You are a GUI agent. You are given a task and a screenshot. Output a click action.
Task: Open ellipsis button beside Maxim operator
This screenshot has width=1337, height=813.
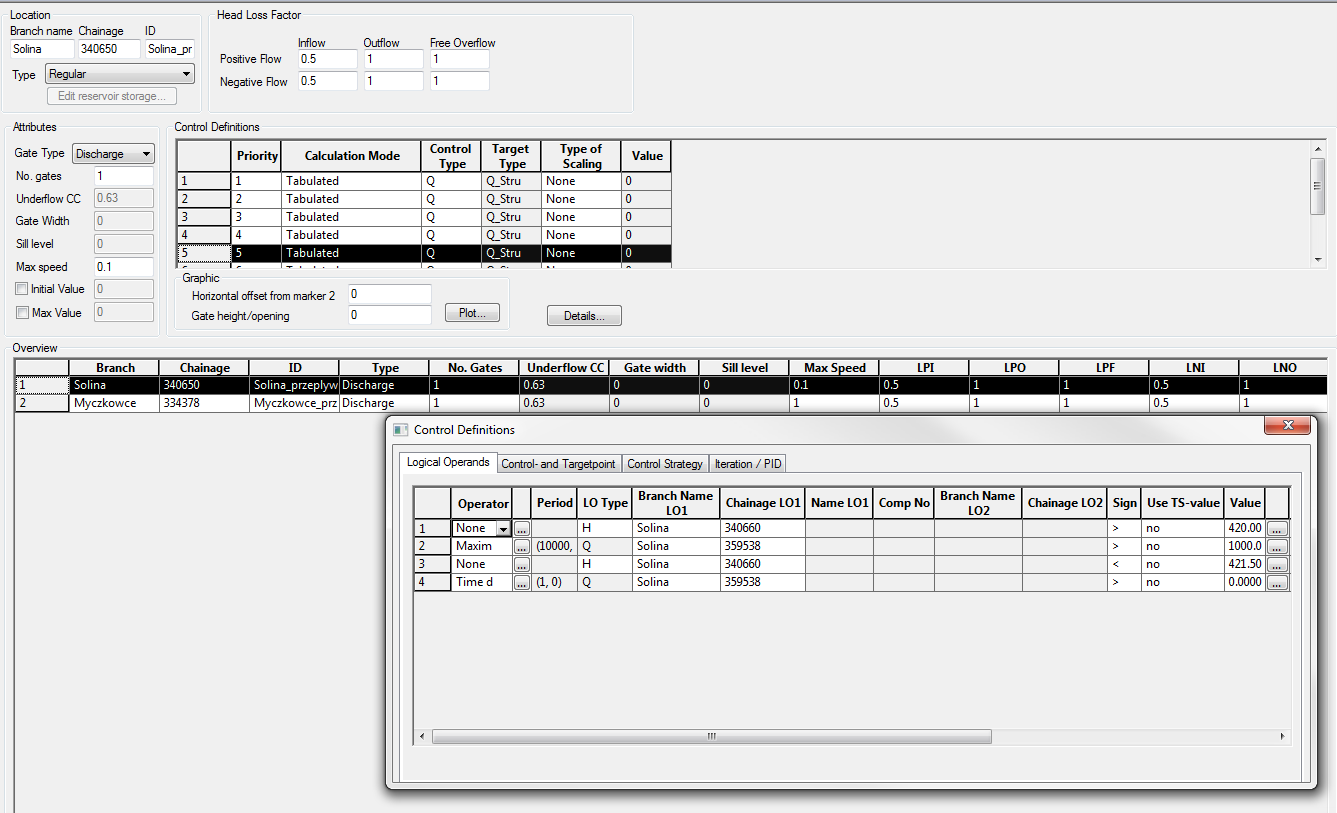[x=522, y=547]
